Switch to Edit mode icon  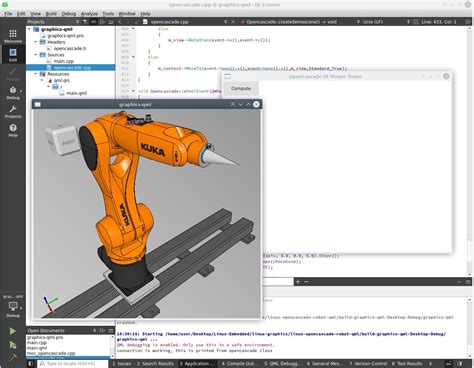coord(13,55)
